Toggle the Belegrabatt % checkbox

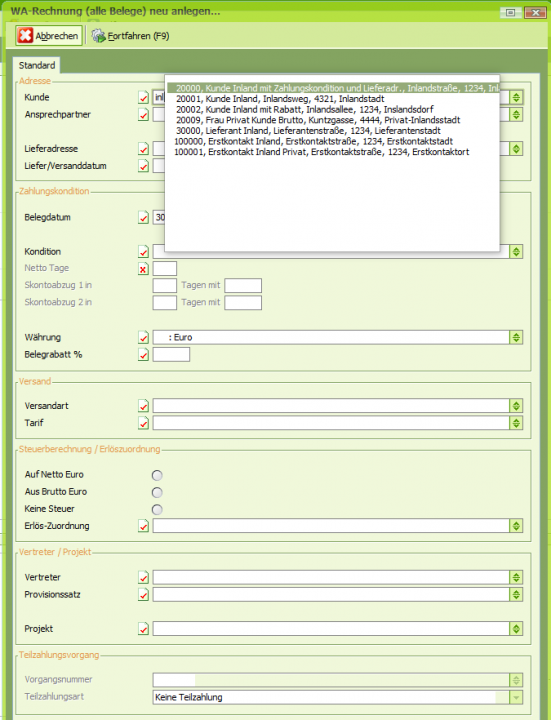[x=143, y=354]
